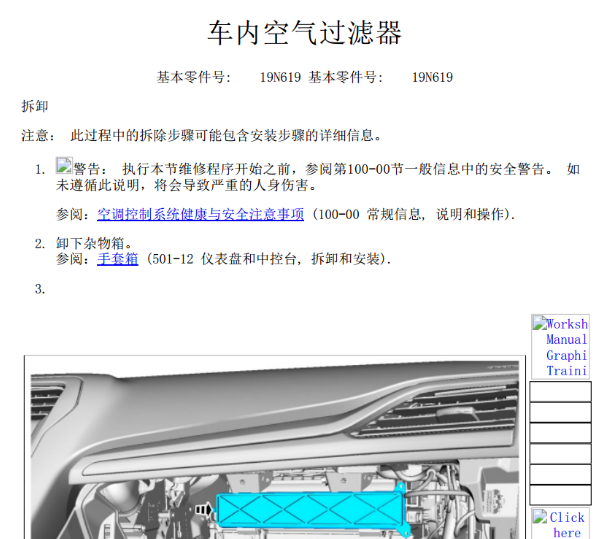
Task: Click the broken image icon beside Workshop Manual
Action: click(540, 323)
